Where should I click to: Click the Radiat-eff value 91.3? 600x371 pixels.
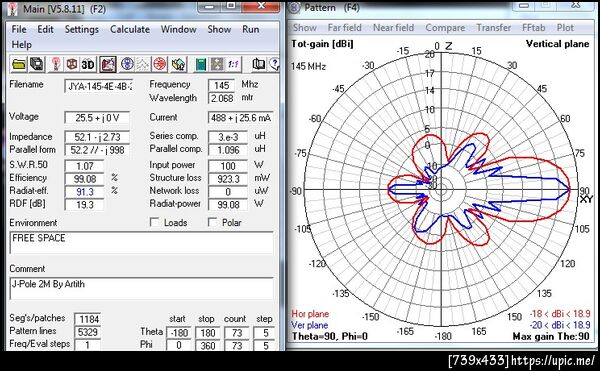pos(85,192)
